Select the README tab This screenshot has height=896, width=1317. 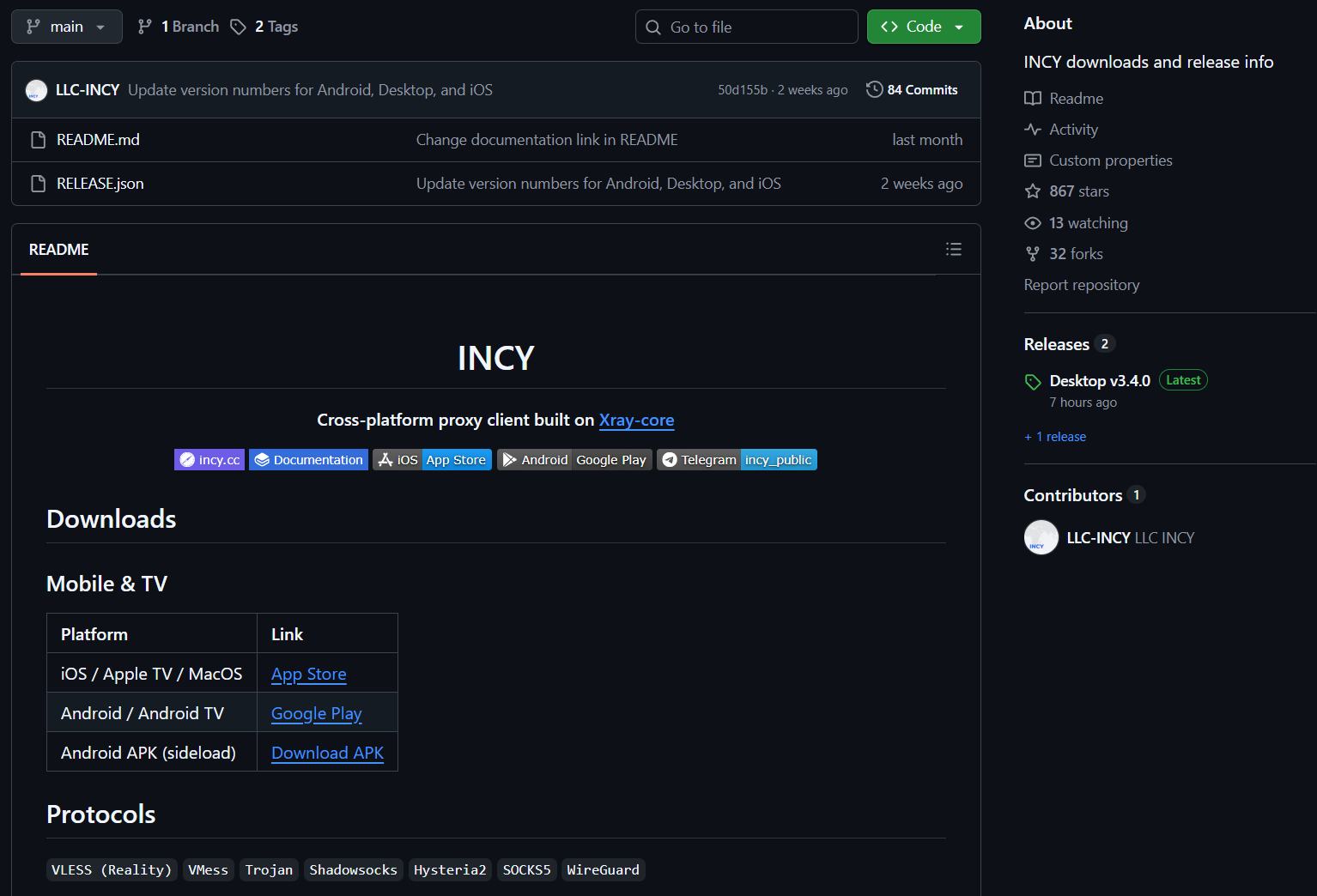click(58, 250)
